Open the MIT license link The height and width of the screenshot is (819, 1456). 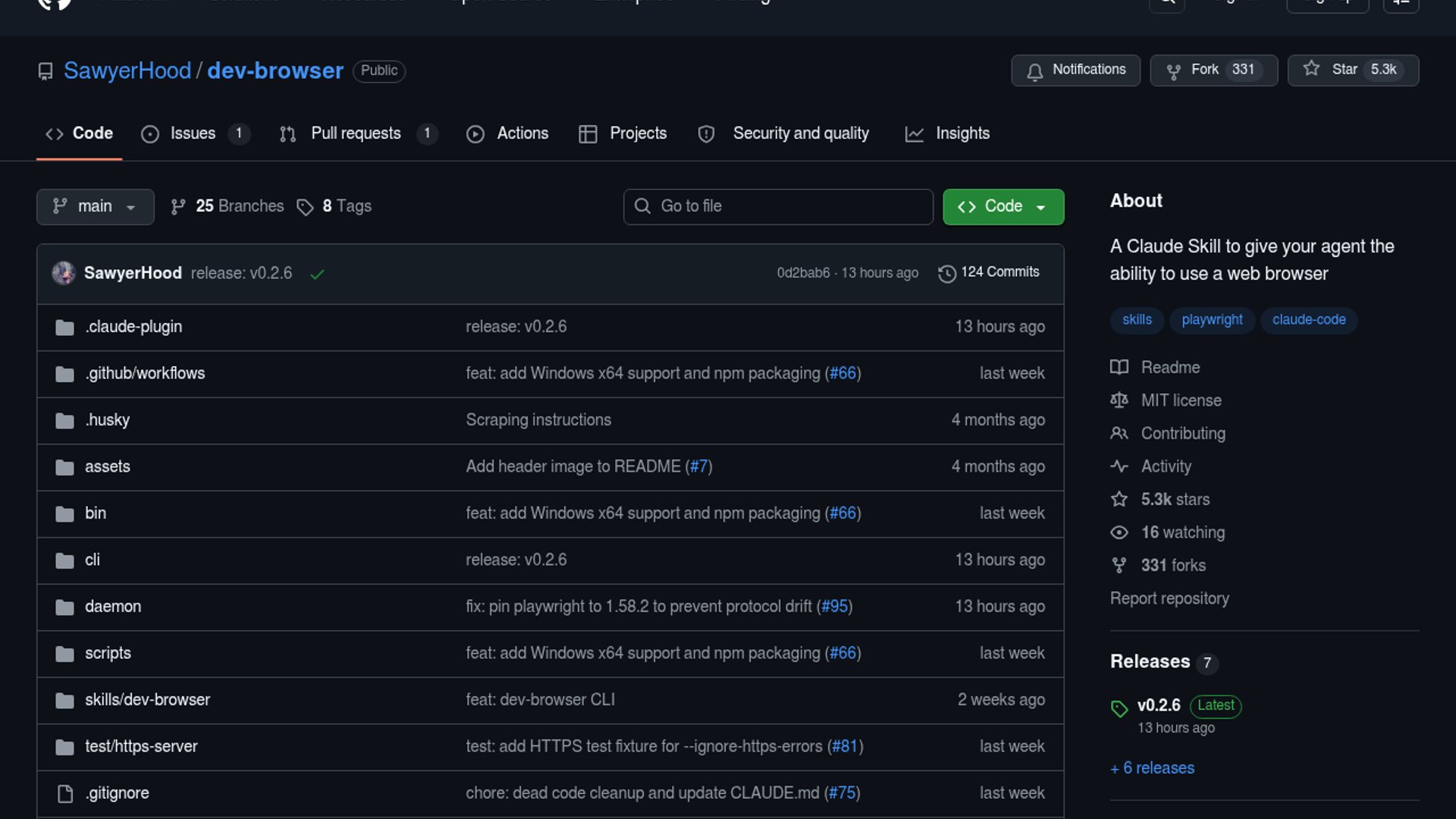[x=1181, y=400]
